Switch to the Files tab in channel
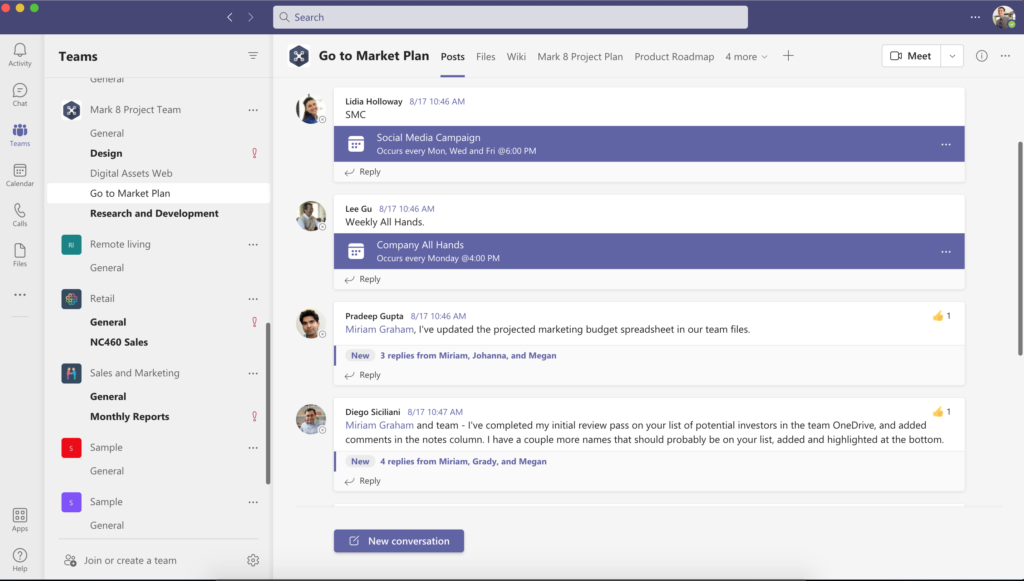Viewport: 1024px width, 581px height. (x=485, y=57)
